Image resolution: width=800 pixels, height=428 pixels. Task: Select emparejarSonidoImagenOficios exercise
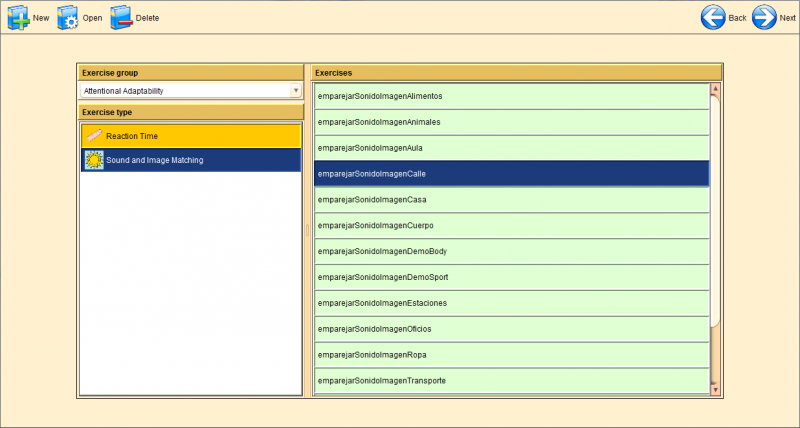512,329
